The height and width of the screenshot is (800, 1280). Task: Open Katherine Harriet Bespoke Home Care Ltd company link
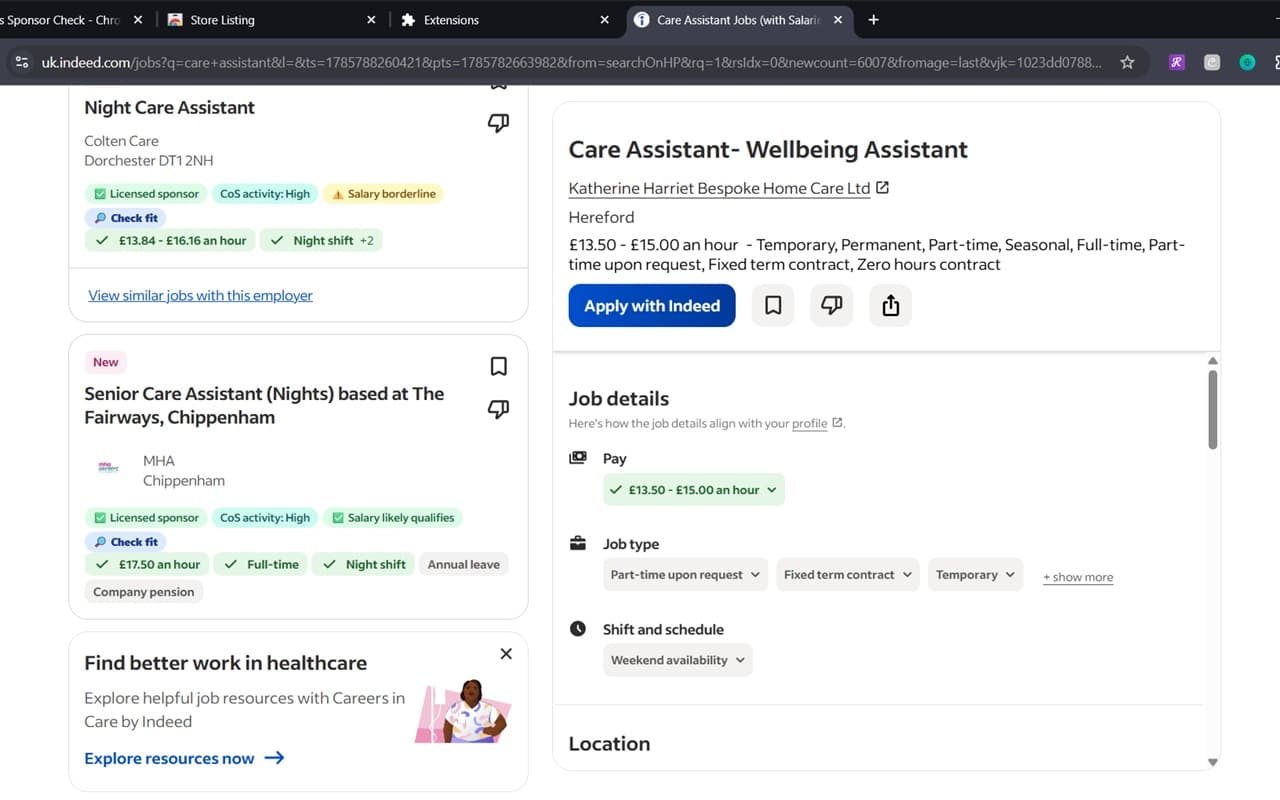coord(719,188)
